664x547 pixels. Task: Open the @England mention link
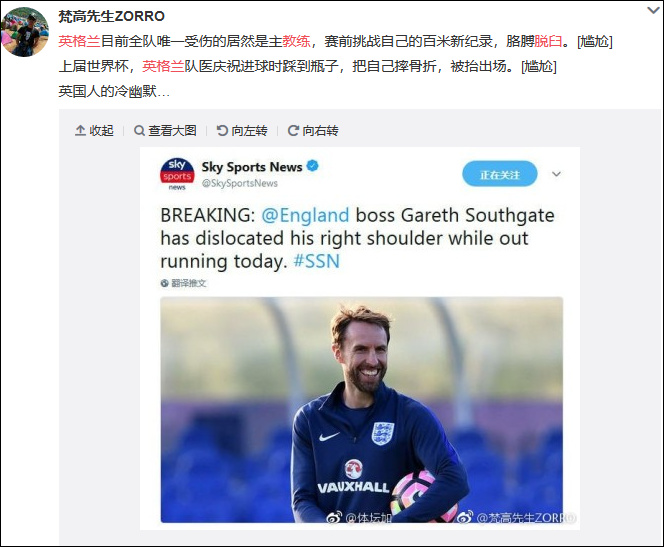[x=305, y=215]
